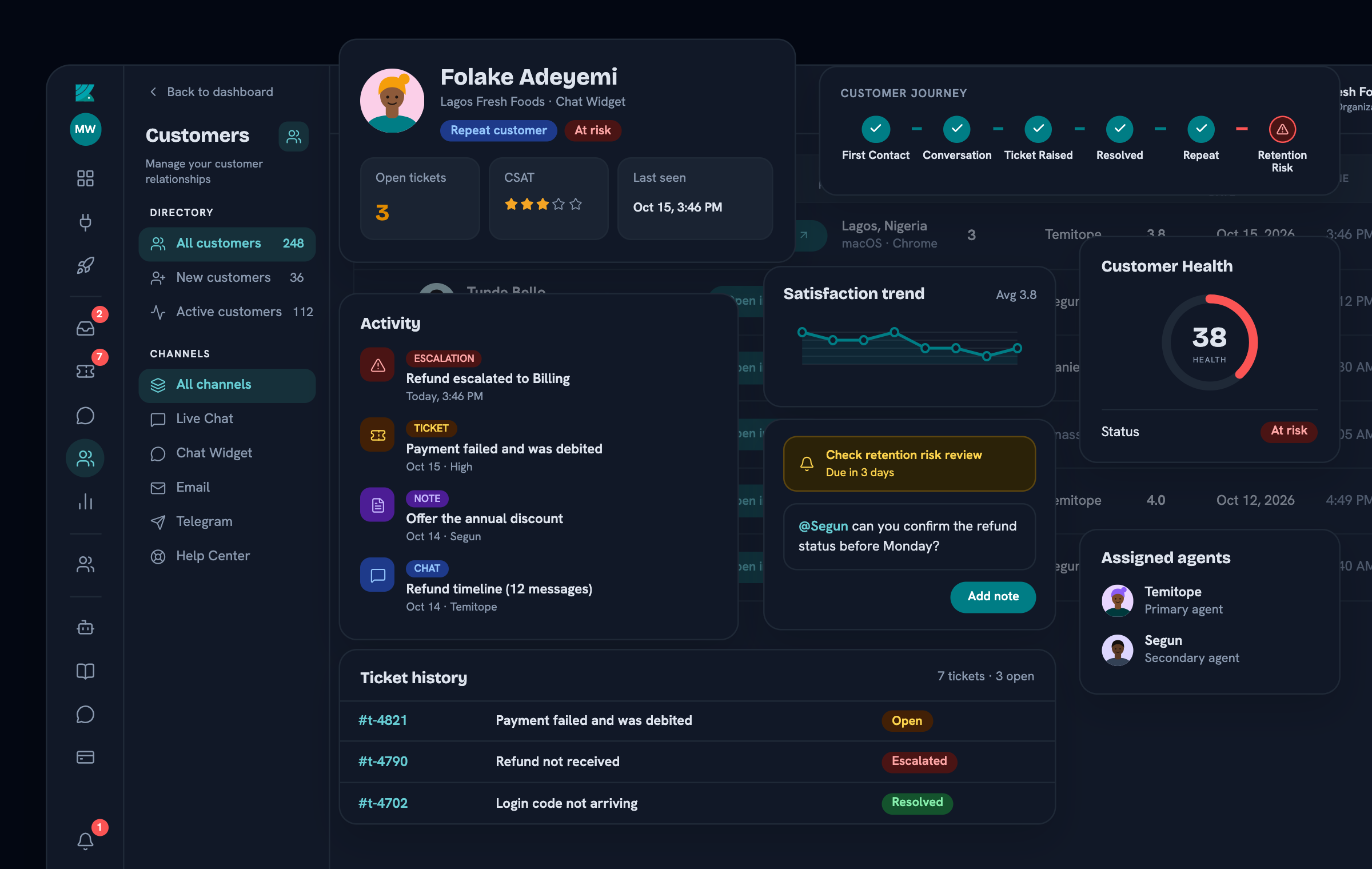
Task: Open the integrations plug icon
Action: (x=85, y=222)
